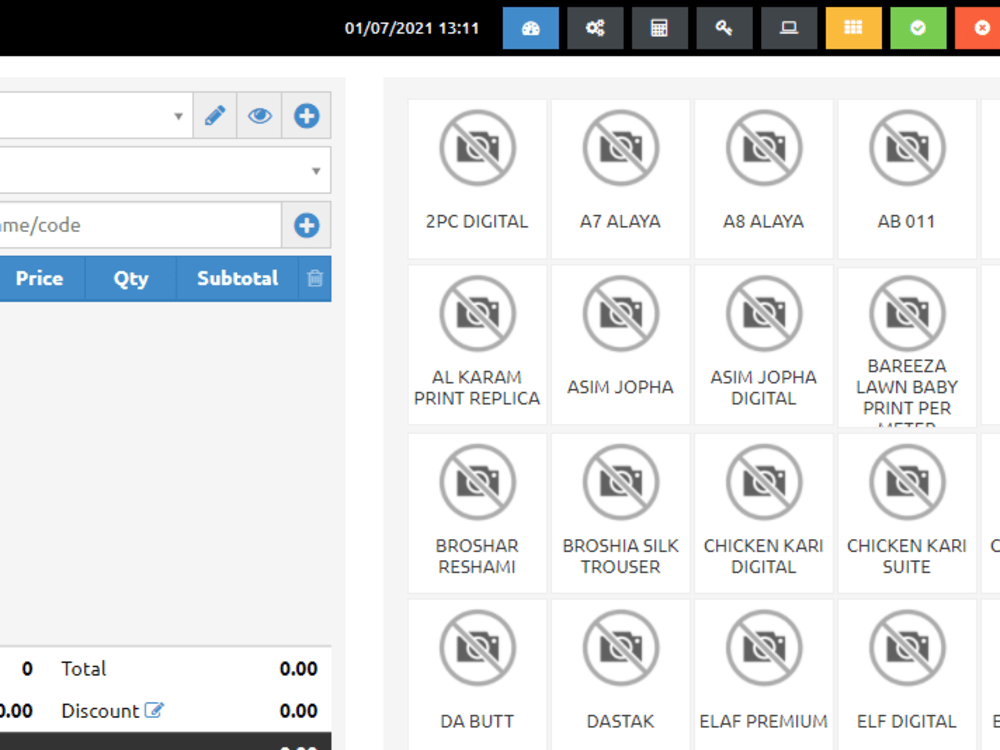Click the Qty column header

[131, 278]
